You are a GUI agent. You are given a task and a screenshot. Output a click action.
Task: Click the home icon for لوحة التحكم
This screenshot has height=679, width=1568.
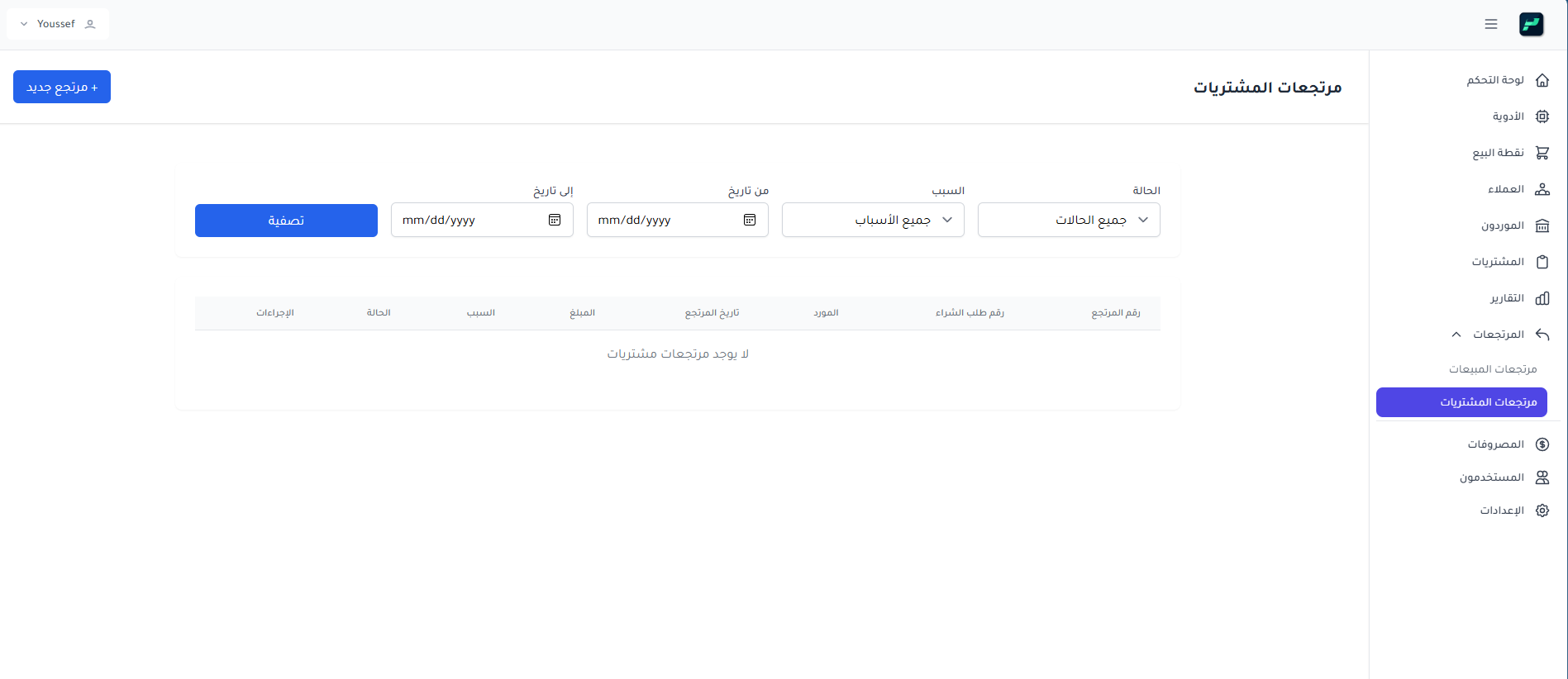pos(1542,80)
